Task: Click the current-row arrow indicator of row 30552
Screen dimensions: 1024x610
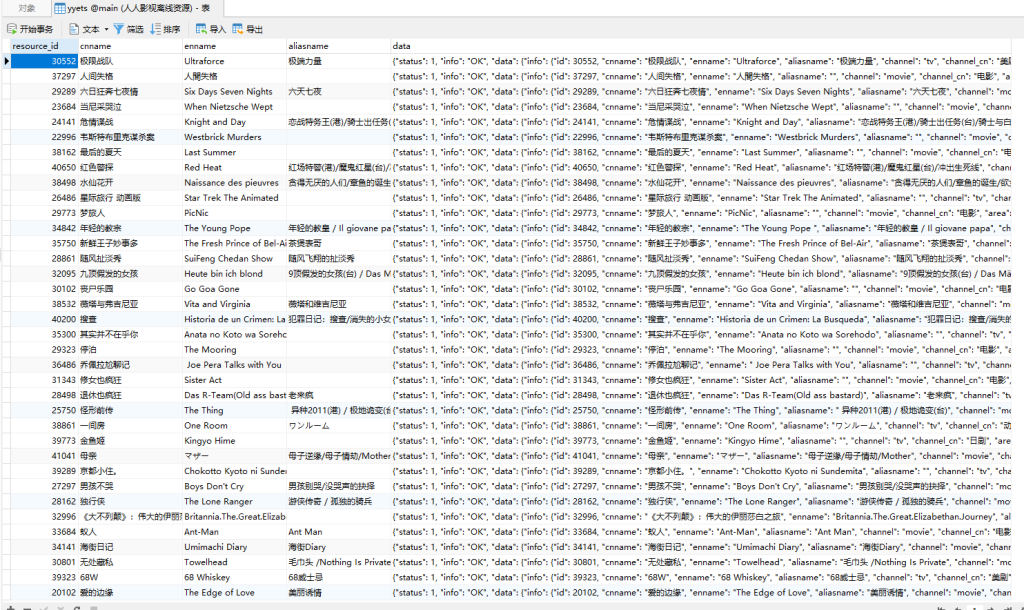Action: 6,61
